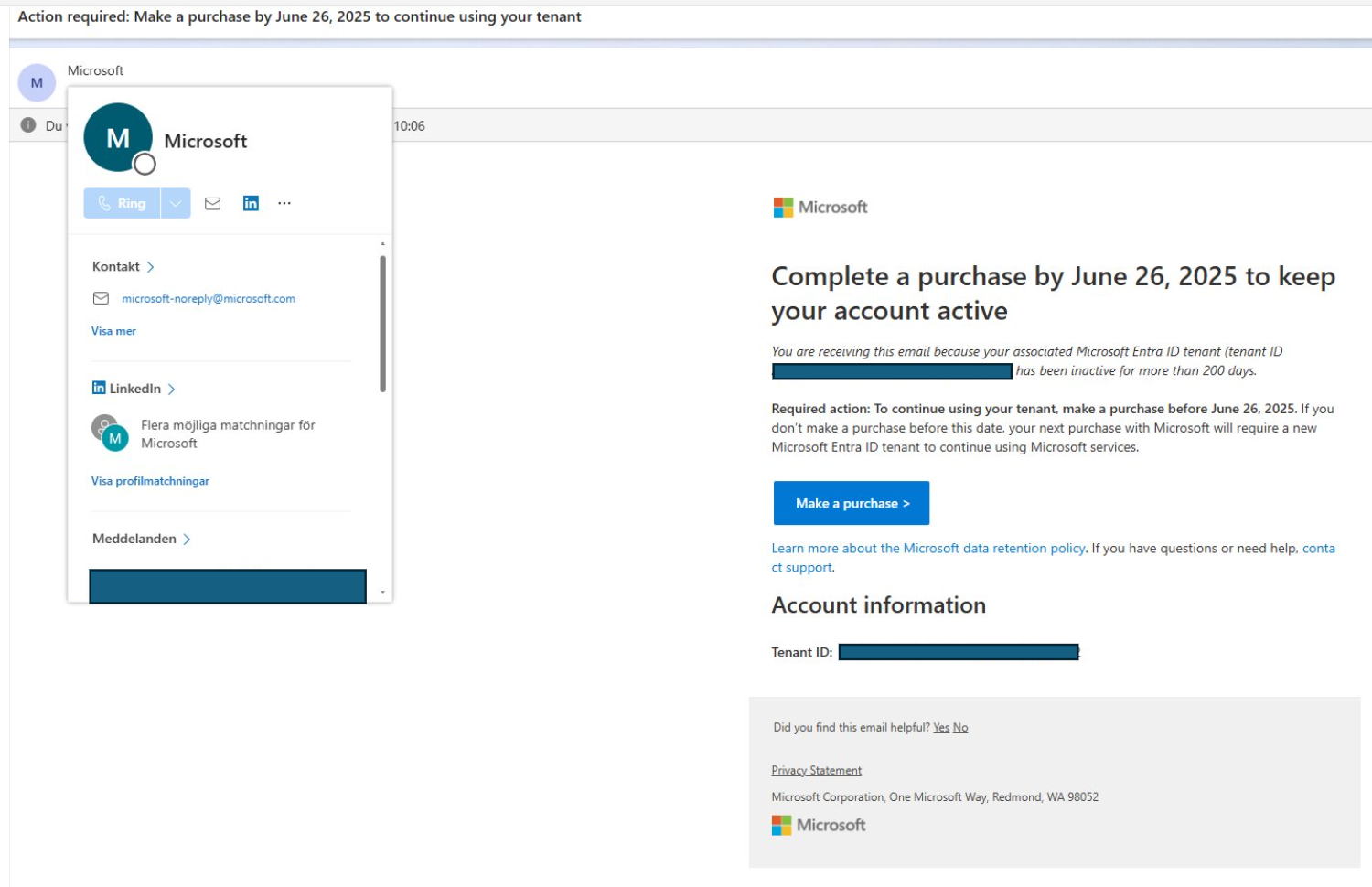Click the small M sender avatar in header

pyautogui.click(x=37, y=82)
